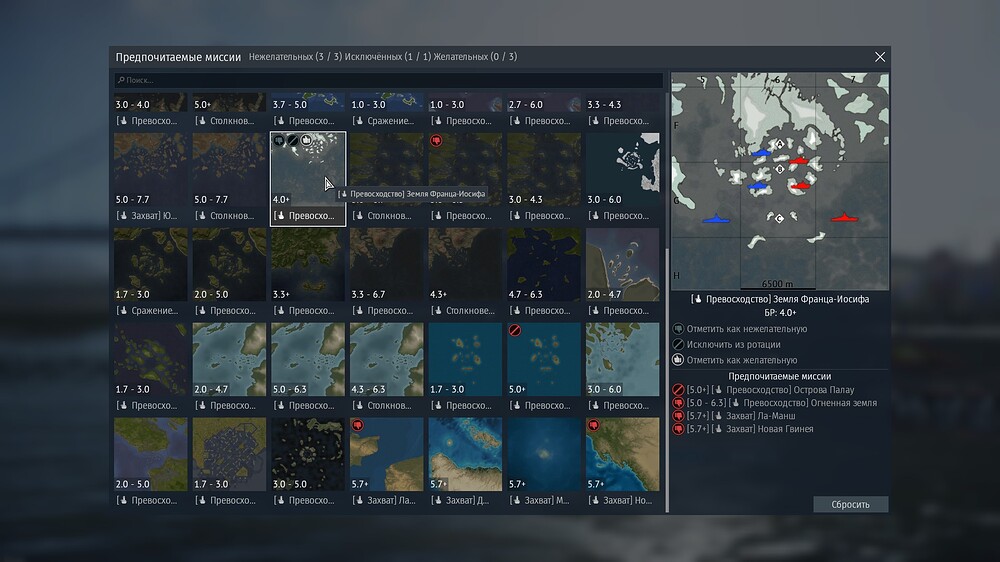This screenshot has height=562, width=1000.
Task: Click ban icon on the selected 4.0+ map tile
Action: (x=293, y=141)
